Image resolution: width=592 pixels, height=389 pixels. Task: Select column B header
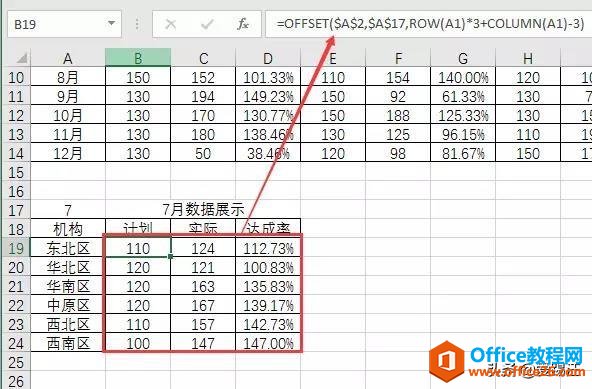[x=138, y=58]
